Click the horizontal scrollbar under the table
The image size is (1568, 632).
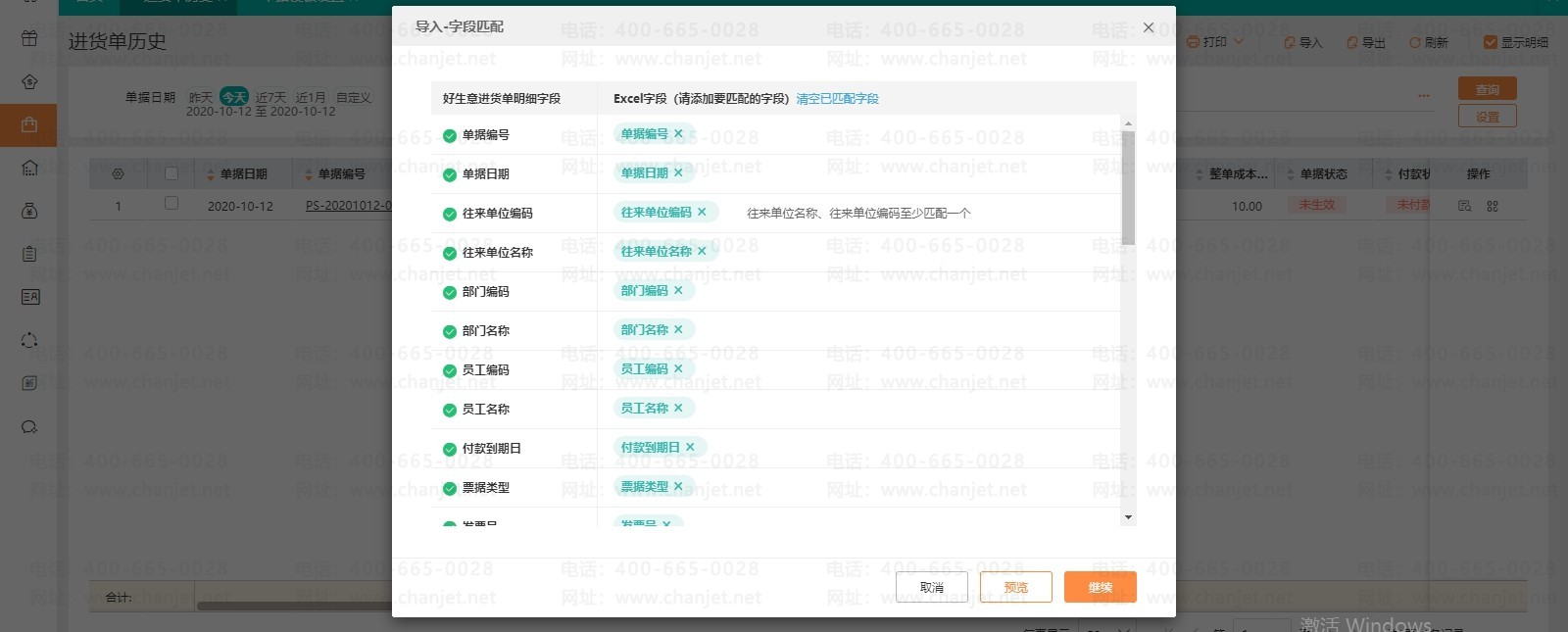[294, 606]
